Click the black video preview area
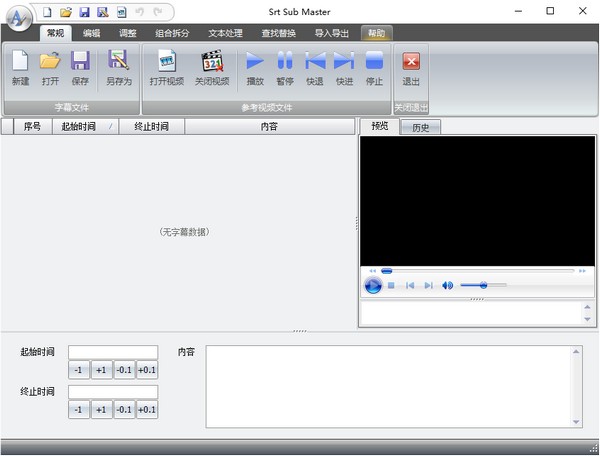The width and height of the screenshot is (600, 456). (x=478, y=201)
